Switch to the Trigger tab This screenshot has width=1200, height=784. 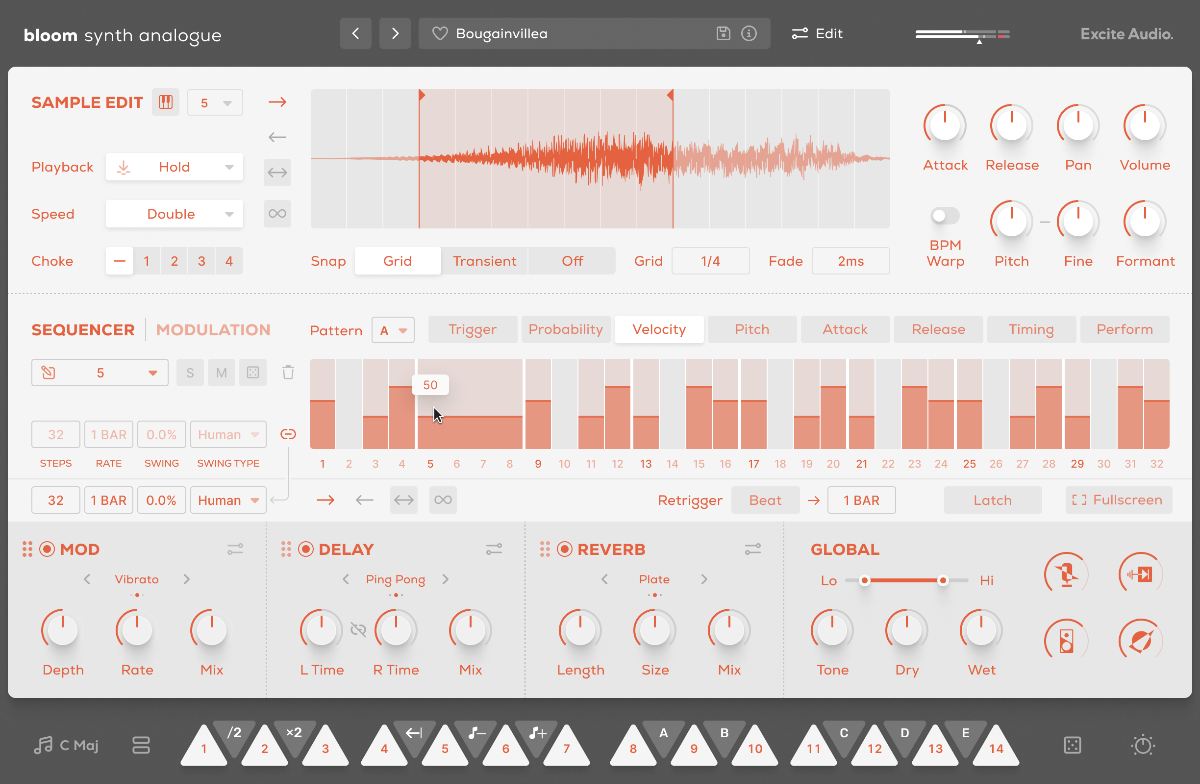[473, 329]
